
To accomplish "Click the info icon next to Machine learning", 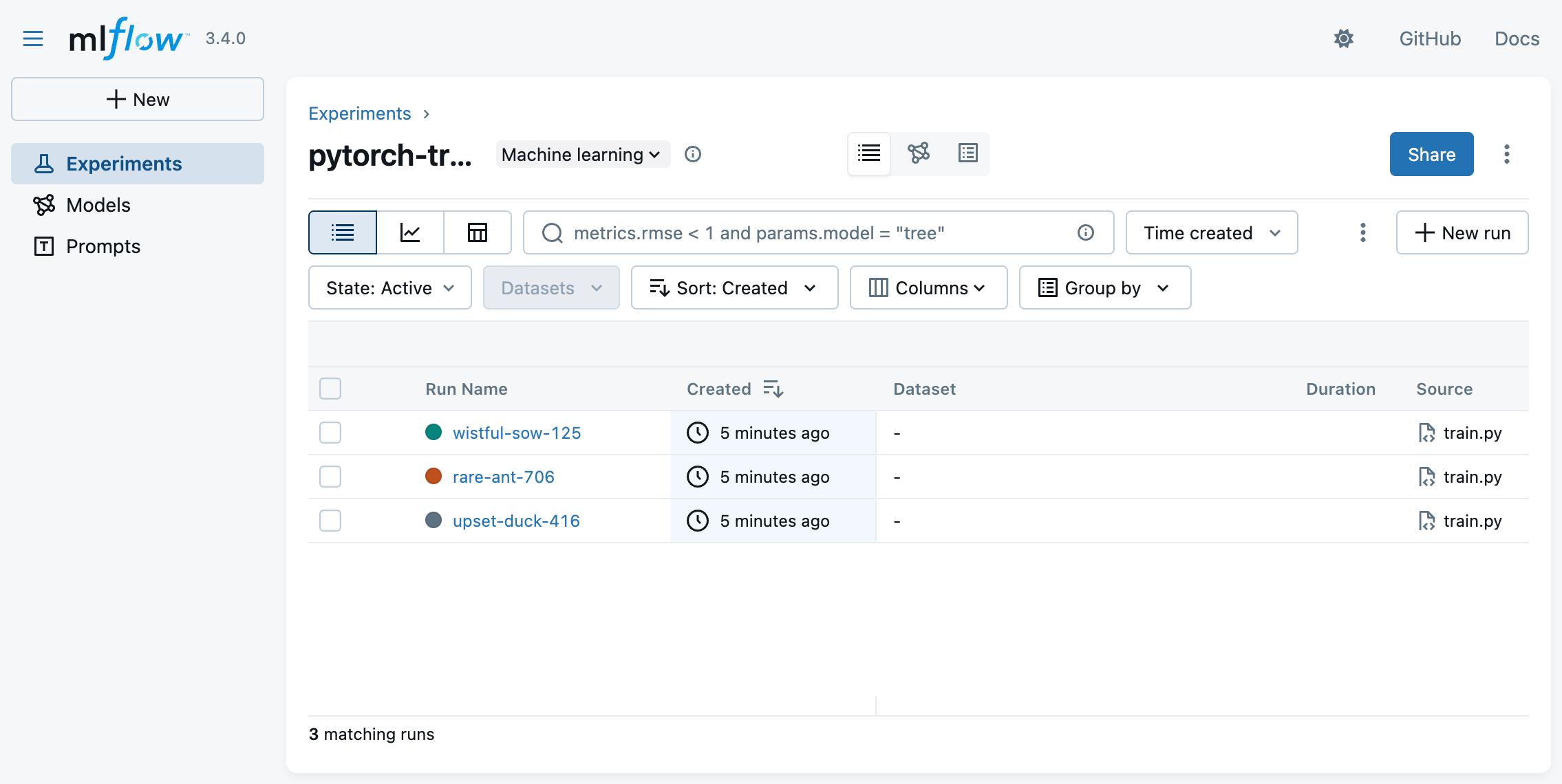I will coord(693,154).
